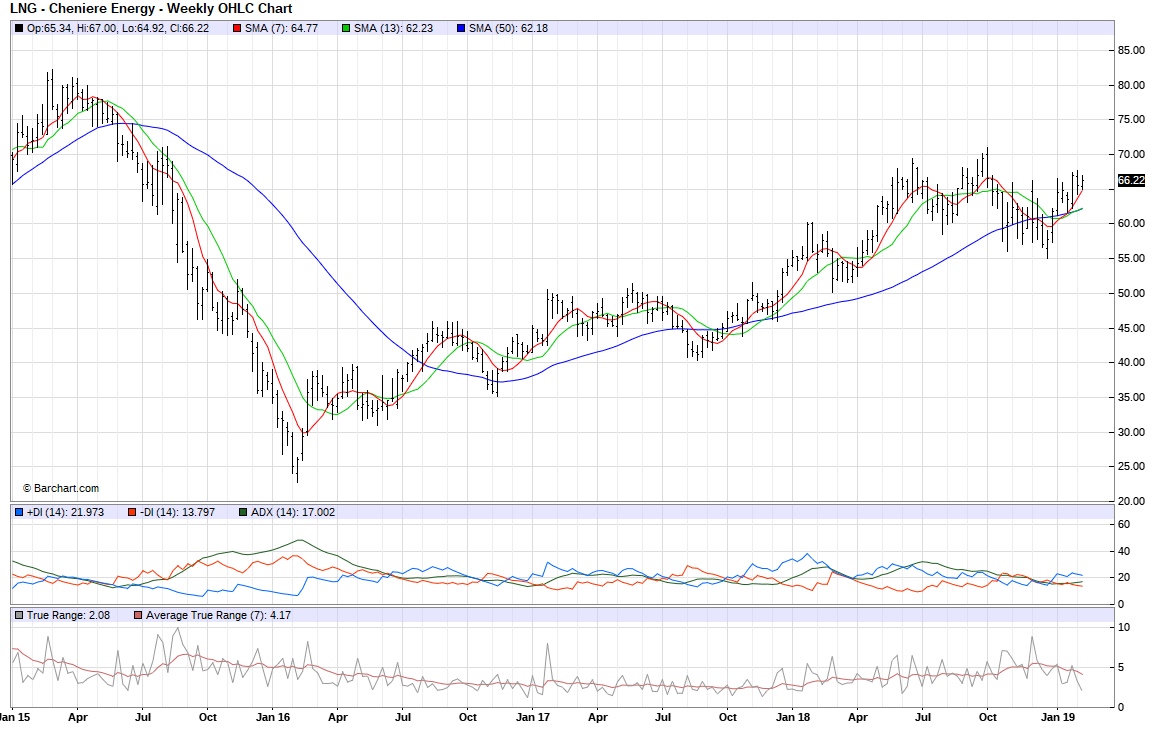Image resolution: width=1156 pixels, height=748 pixels.
Task: Click the Jan 18 date axis label
Action: point(793,717)
